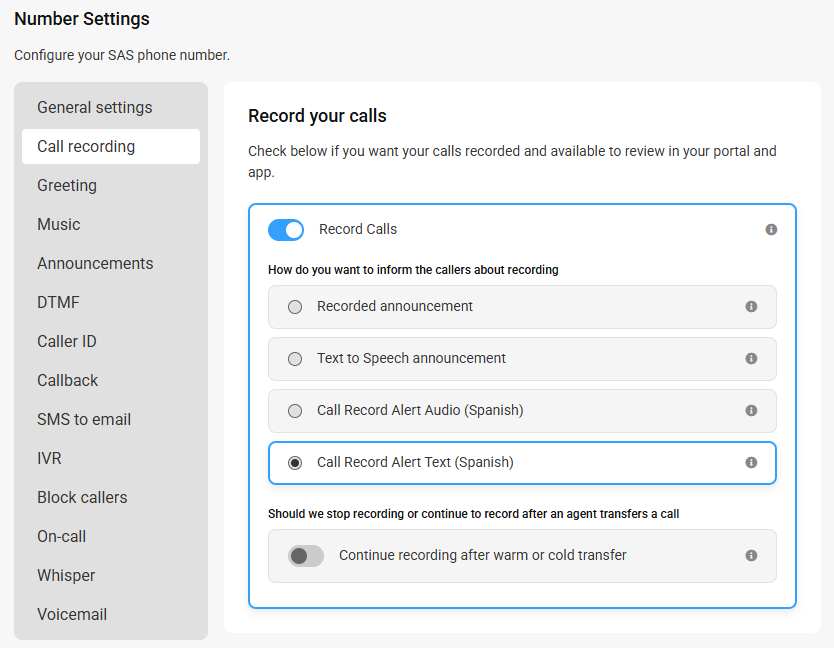Click info icon for Continue recording option
Viewport: 834px width, 648px height.
(x=751, y=555)
